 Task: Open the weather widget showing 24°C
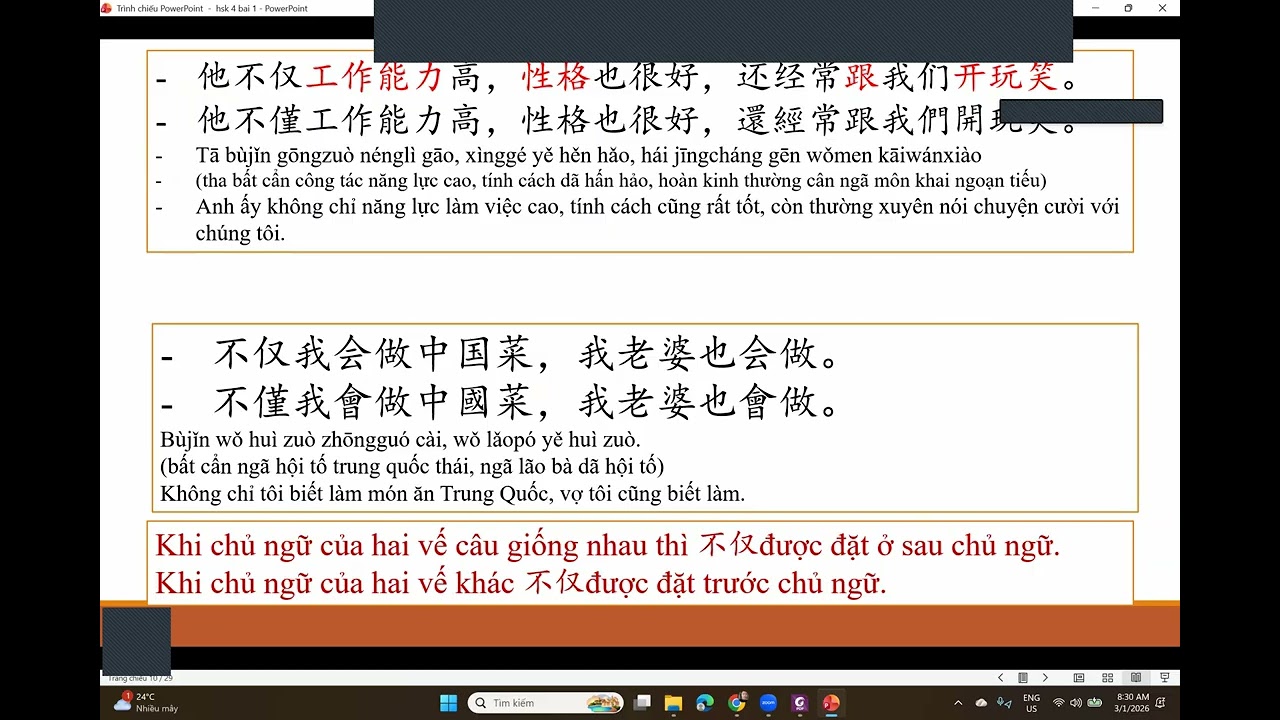pyautogui.click(x=146, y=703)
